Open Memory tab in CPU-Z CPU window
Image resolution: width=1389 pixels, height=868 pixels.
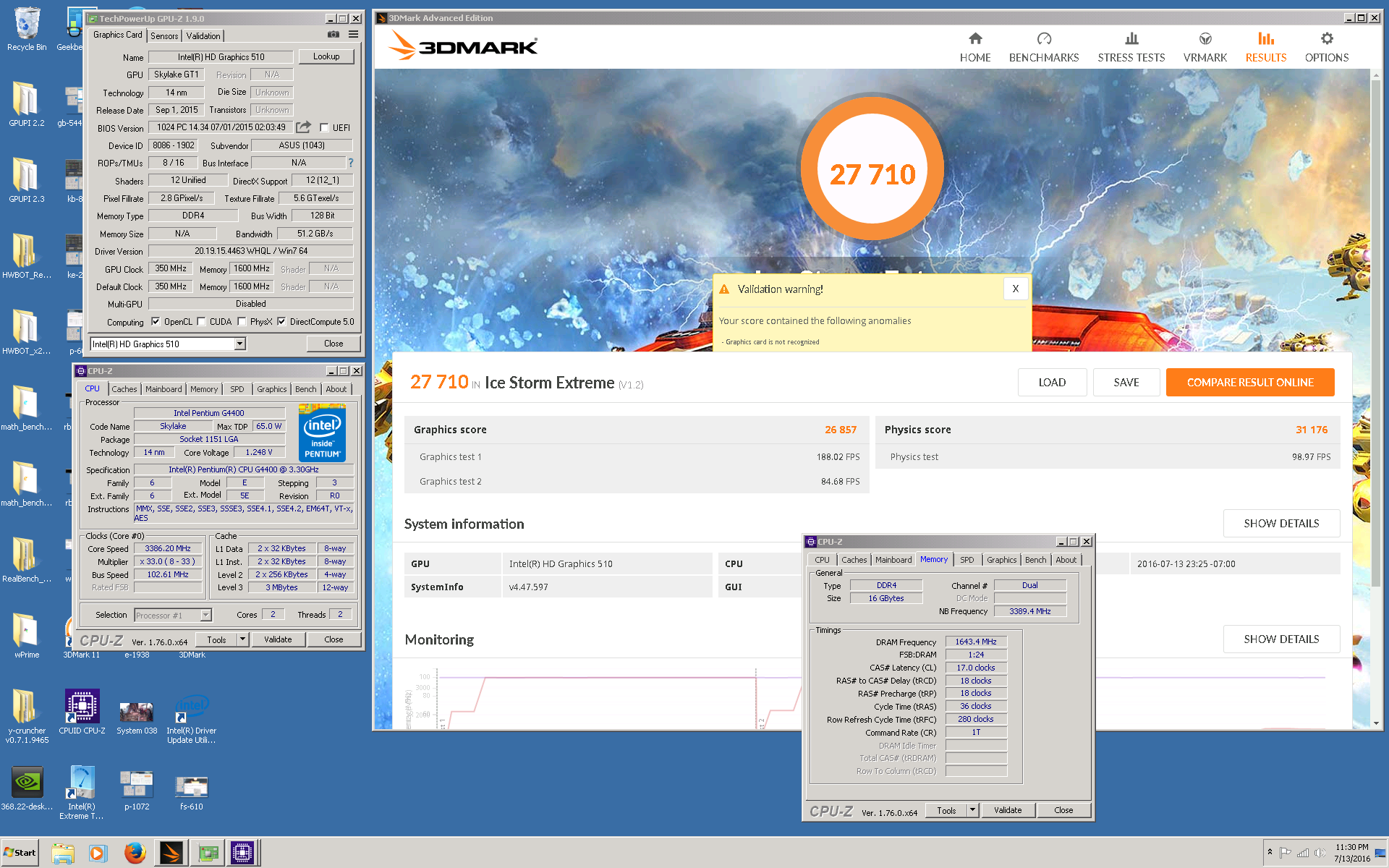click(204, 389)
